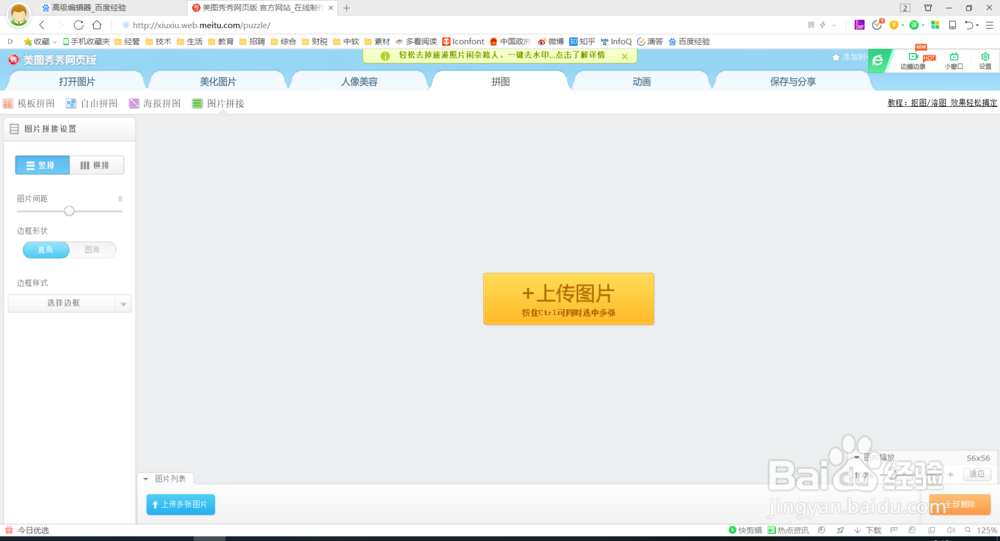Select 图片拼接 image stitching mode
This screenshot has width=1000, height=541.
(218, 103)
